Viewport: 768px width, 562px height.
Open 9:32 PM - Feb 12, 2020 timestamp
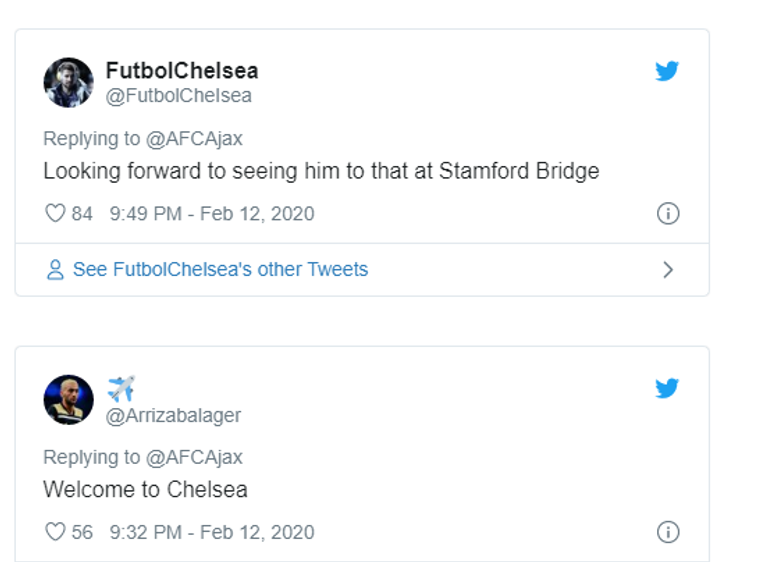211,532
